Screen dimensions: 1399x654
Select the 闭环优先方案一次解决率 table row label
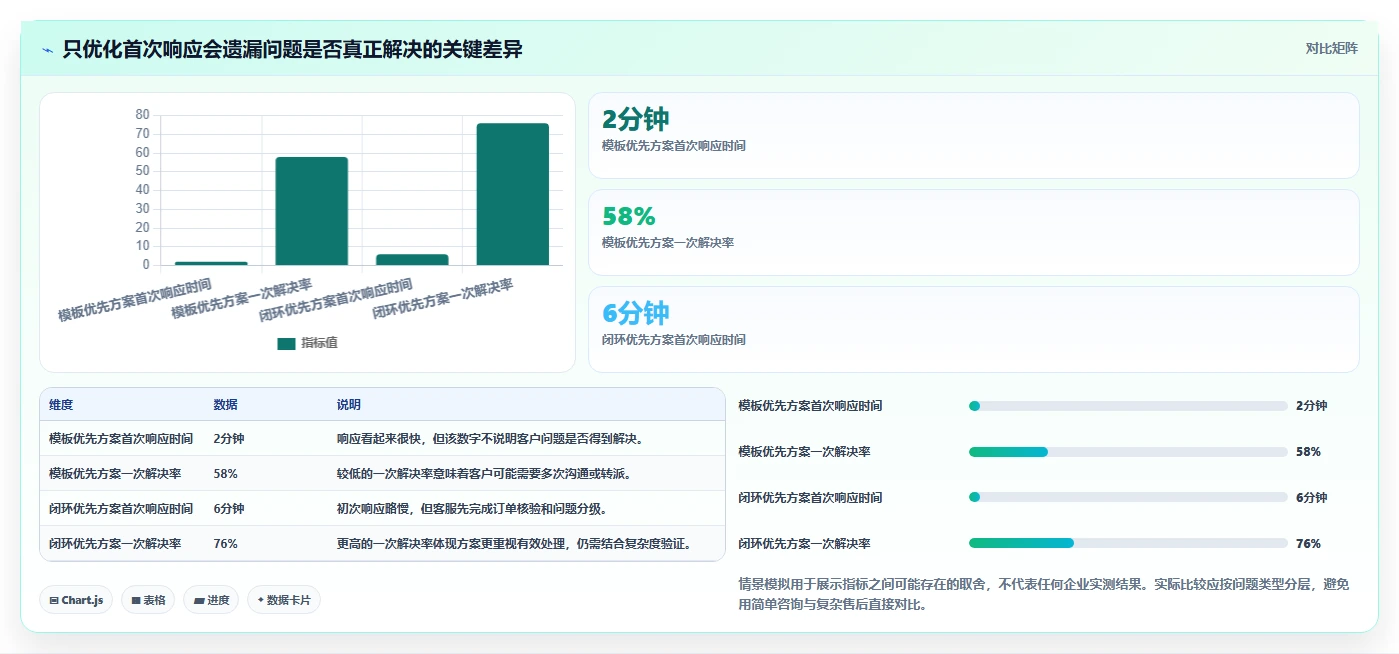pos(115,544)
